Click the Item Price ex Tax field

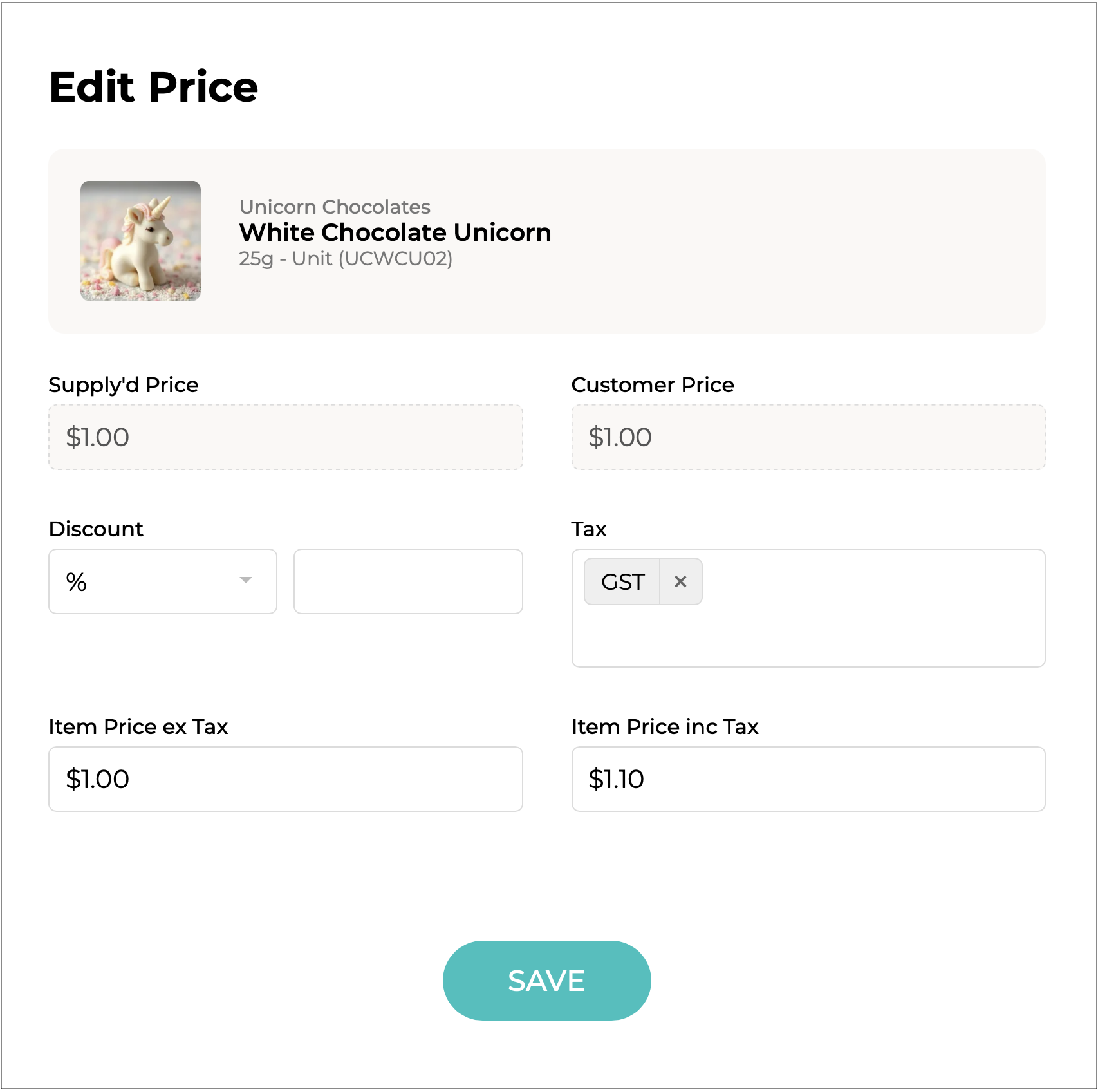coord(285,779)
